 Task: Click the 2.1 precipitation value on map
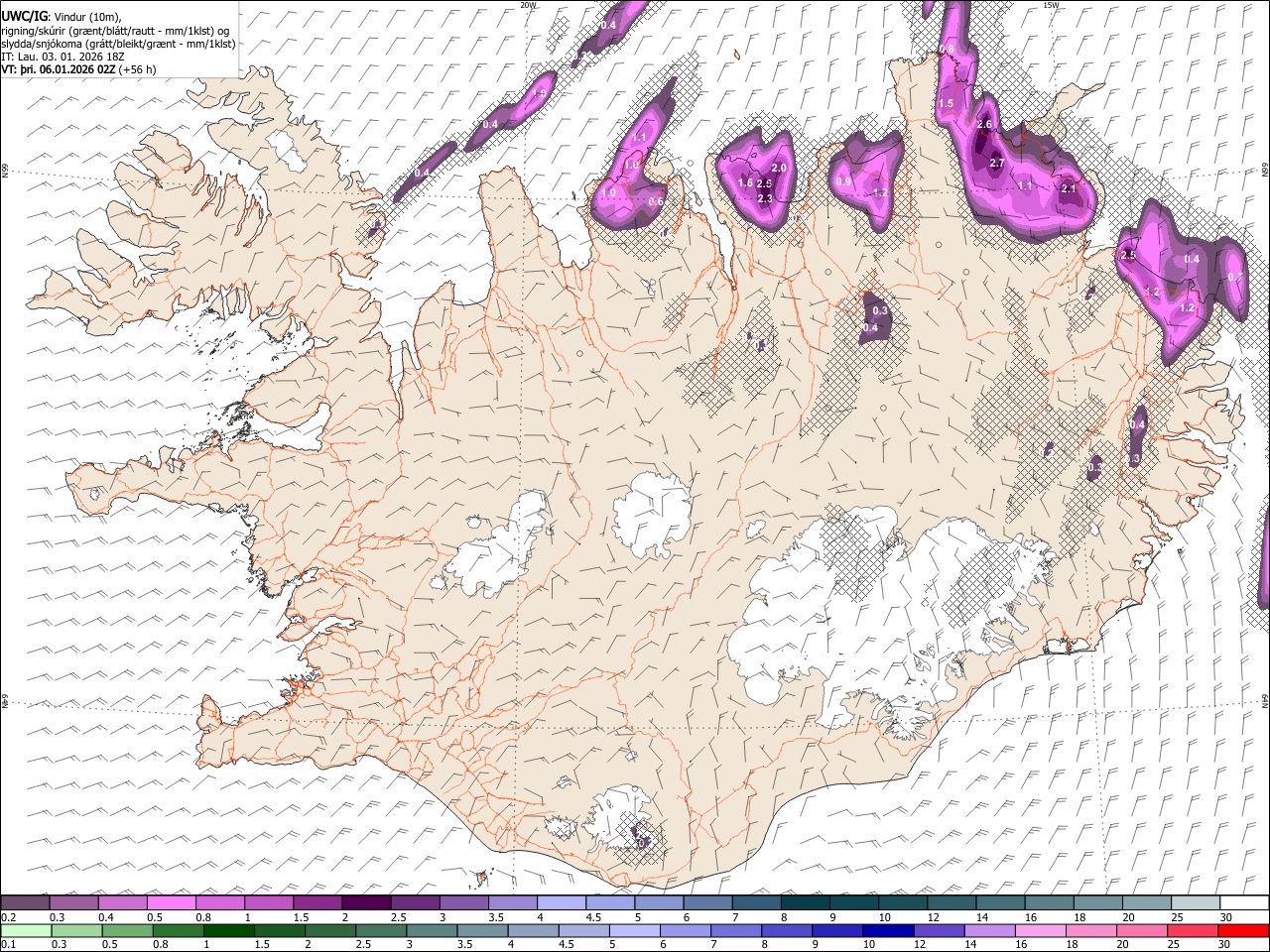pyautogui.click(x=1069, y=188)
